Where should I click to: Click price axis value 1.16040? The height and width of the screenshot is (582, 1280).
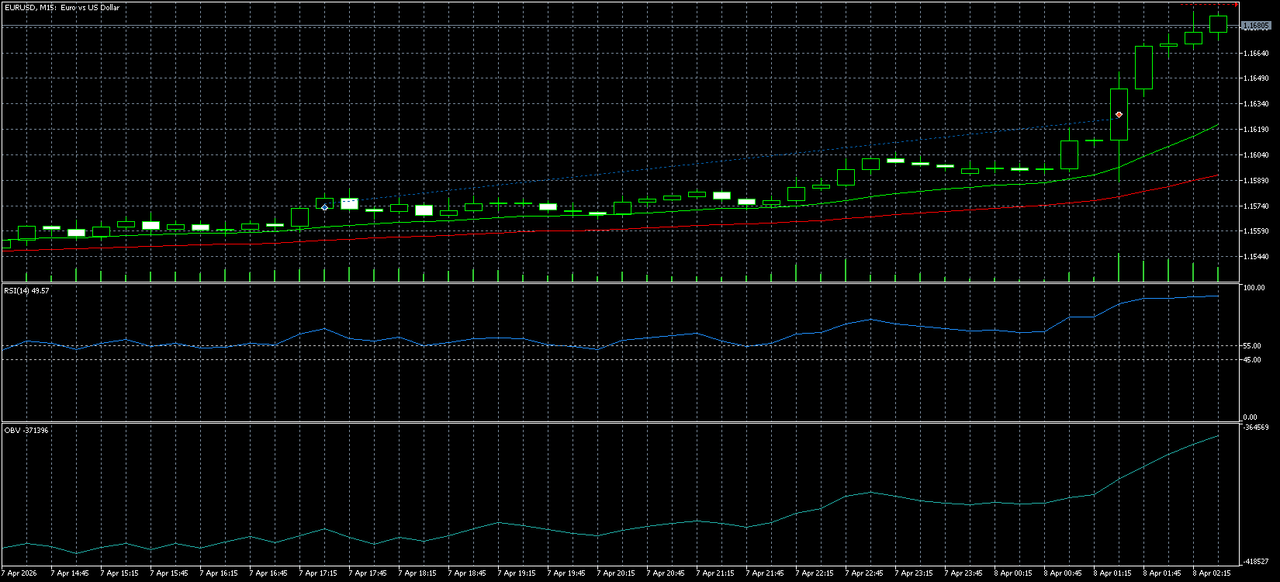(1256, 155)
